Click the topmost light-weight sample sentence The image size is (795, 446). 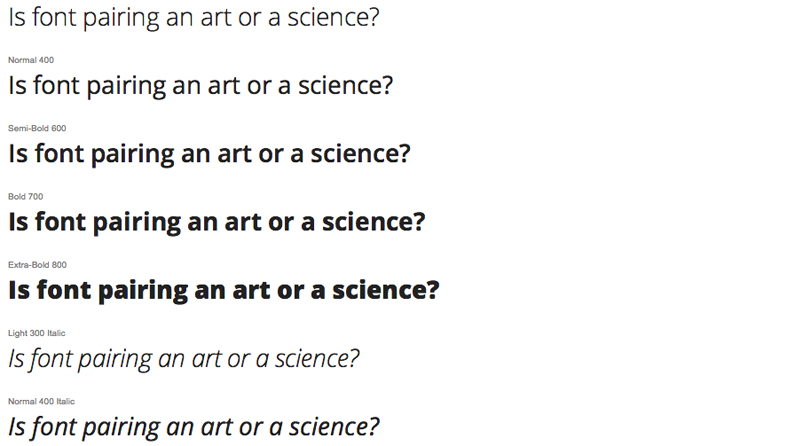click(194, 18)
